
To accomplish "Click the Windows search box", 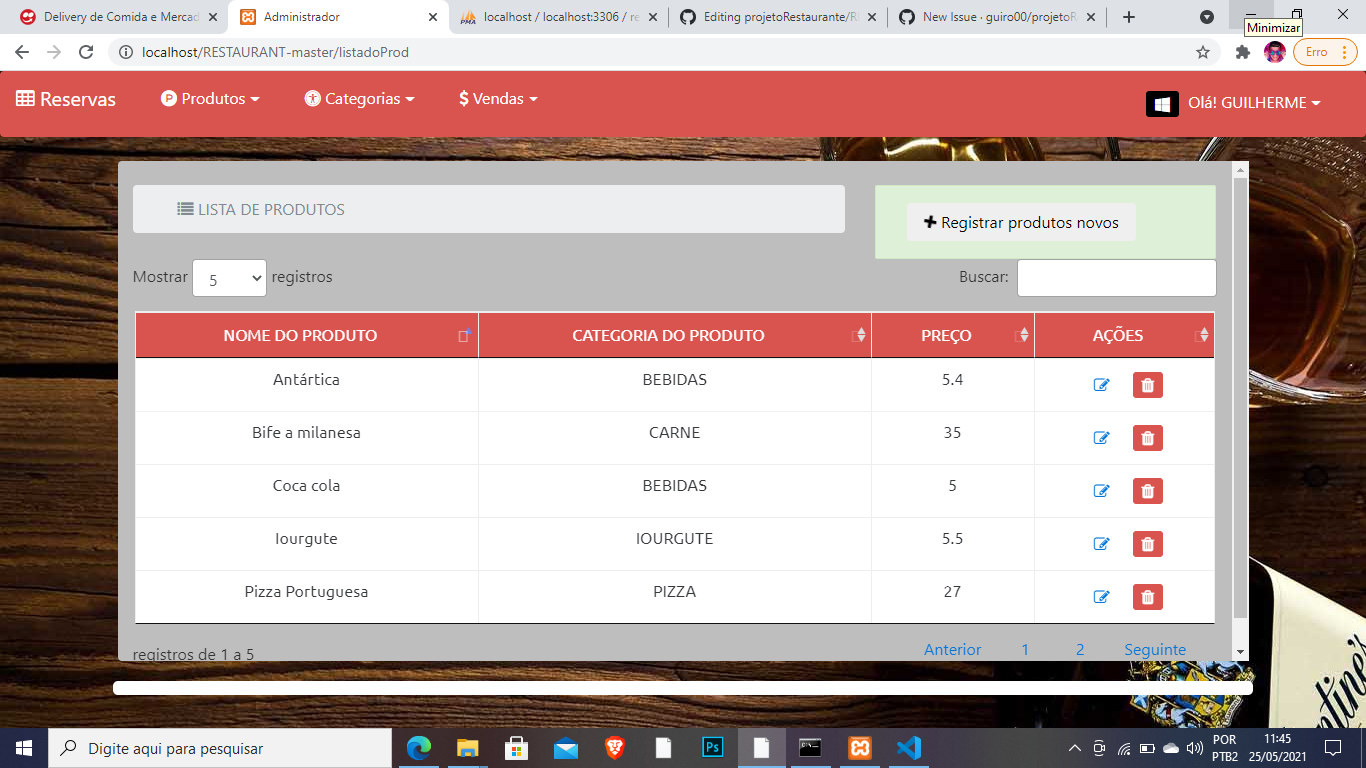I will [220, 748].
